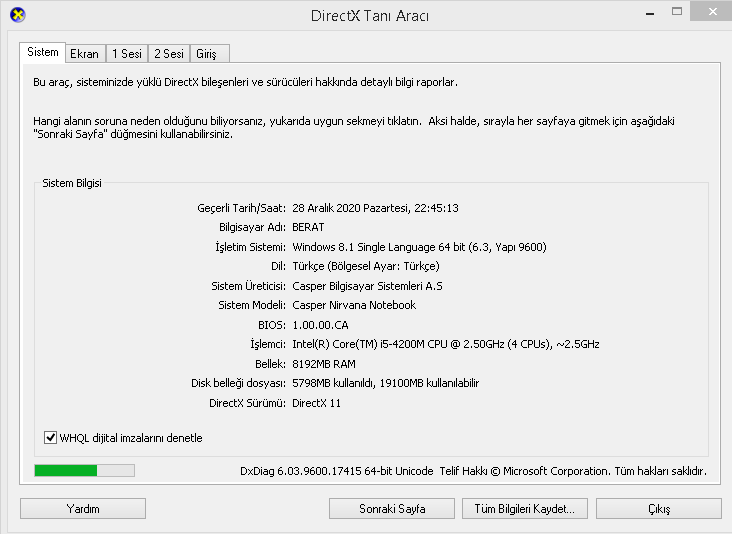This screenshot has width=732, height=534.
Task: Click the computer name BERAT
Action: click(308, 227)
